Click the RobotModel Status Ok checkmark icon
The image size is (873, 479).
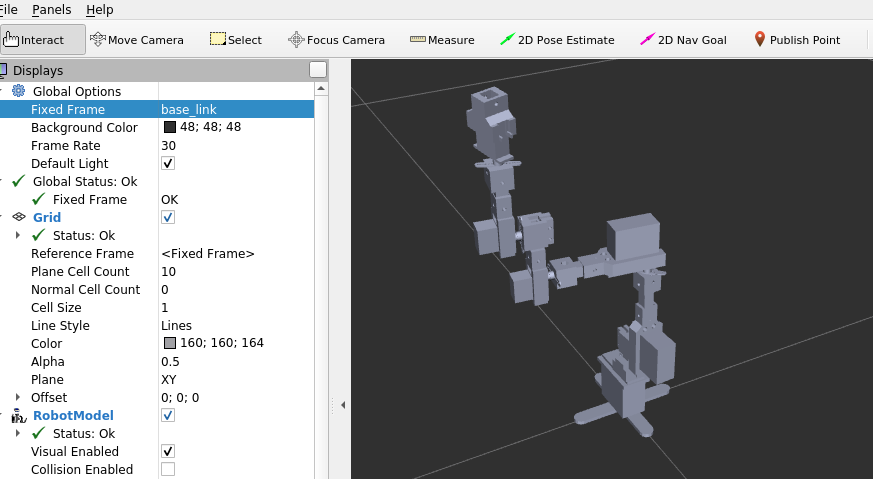[x=38, y=433]
